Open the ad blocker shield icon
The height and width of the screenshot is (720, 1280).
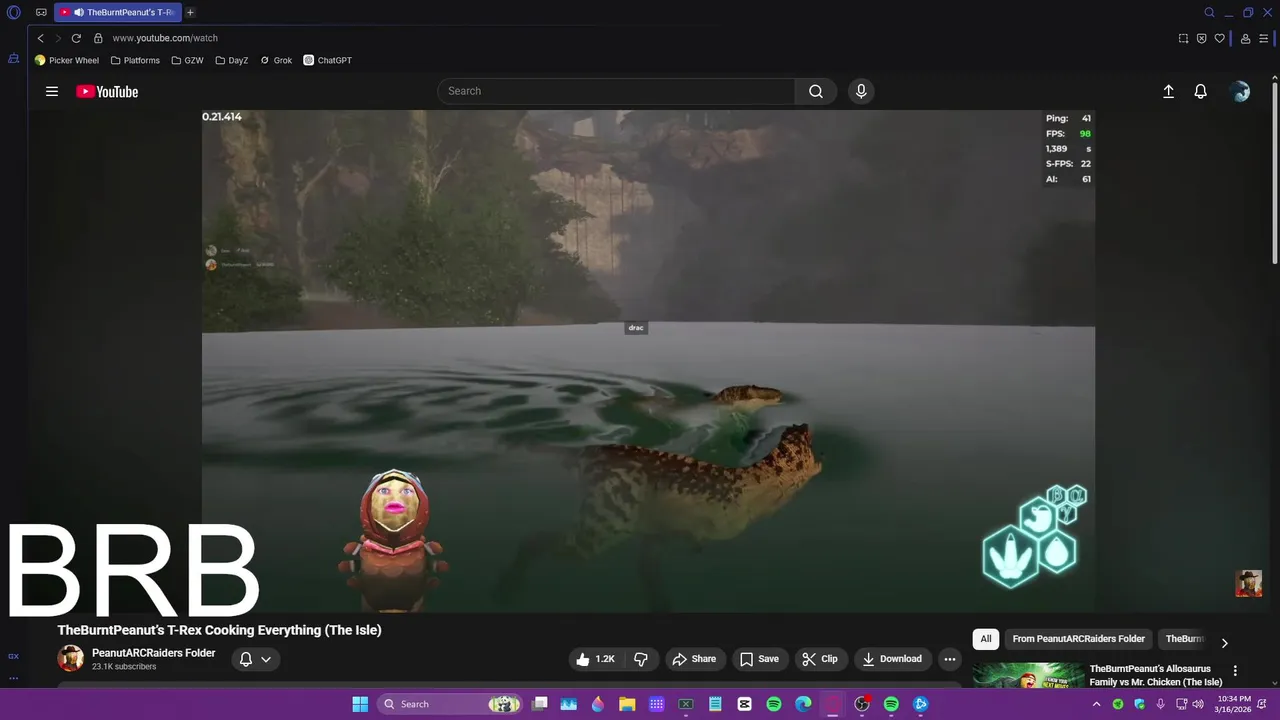[x=1201, y=38]
